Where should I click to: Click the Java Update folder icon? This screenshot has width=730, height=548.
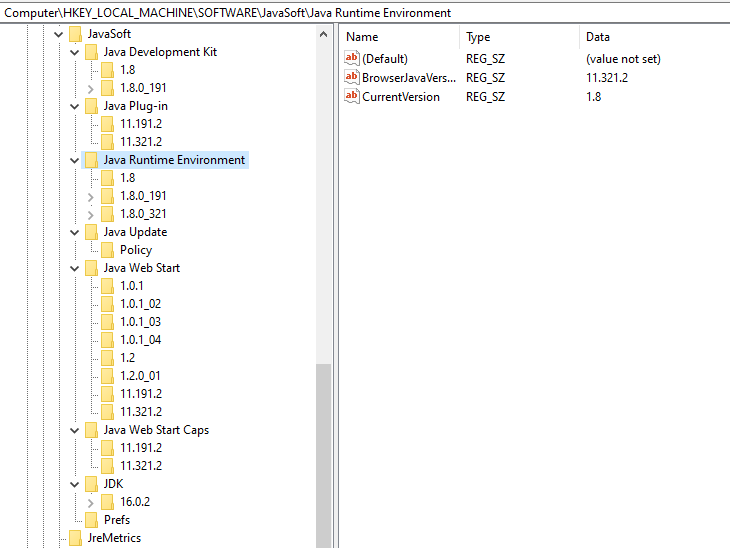point(91,232)
